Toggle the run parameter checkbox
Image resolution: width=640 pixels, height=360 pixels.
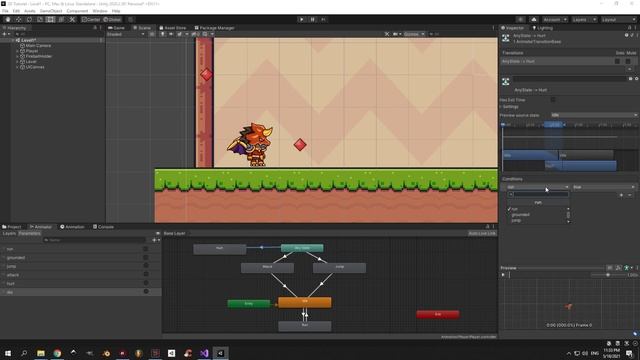click(145, 249)
